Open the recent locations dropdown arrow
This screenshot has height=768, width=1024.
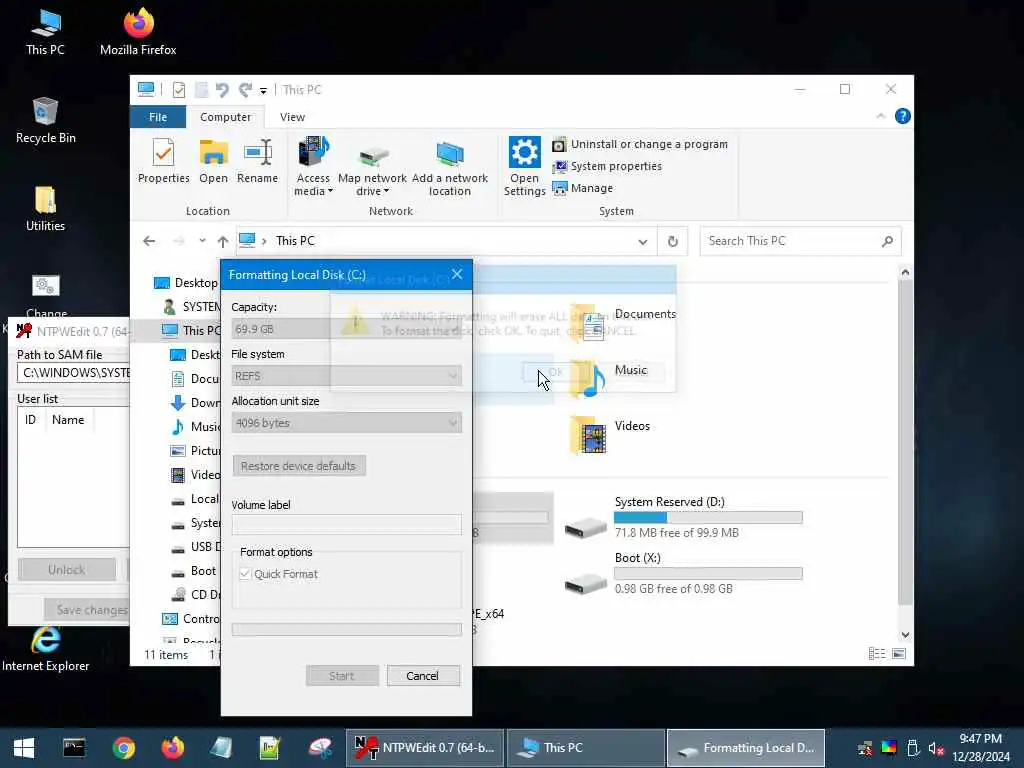[202, 241]
